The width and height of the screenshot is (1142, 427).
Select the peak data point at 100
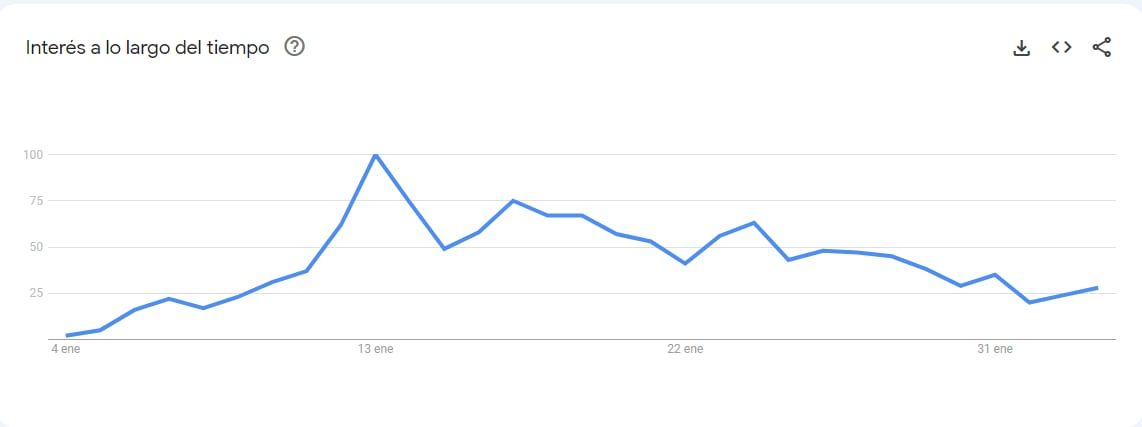point(375,154)
